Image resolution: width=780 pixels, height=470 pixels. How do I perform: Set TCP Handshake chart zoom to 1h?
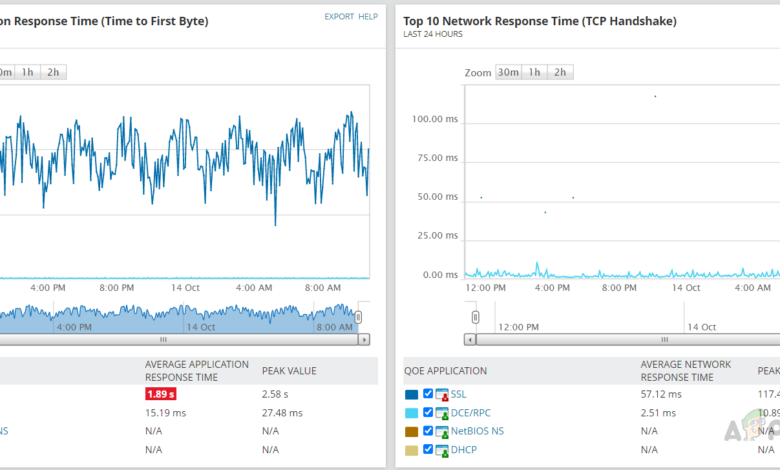[535, 72]
